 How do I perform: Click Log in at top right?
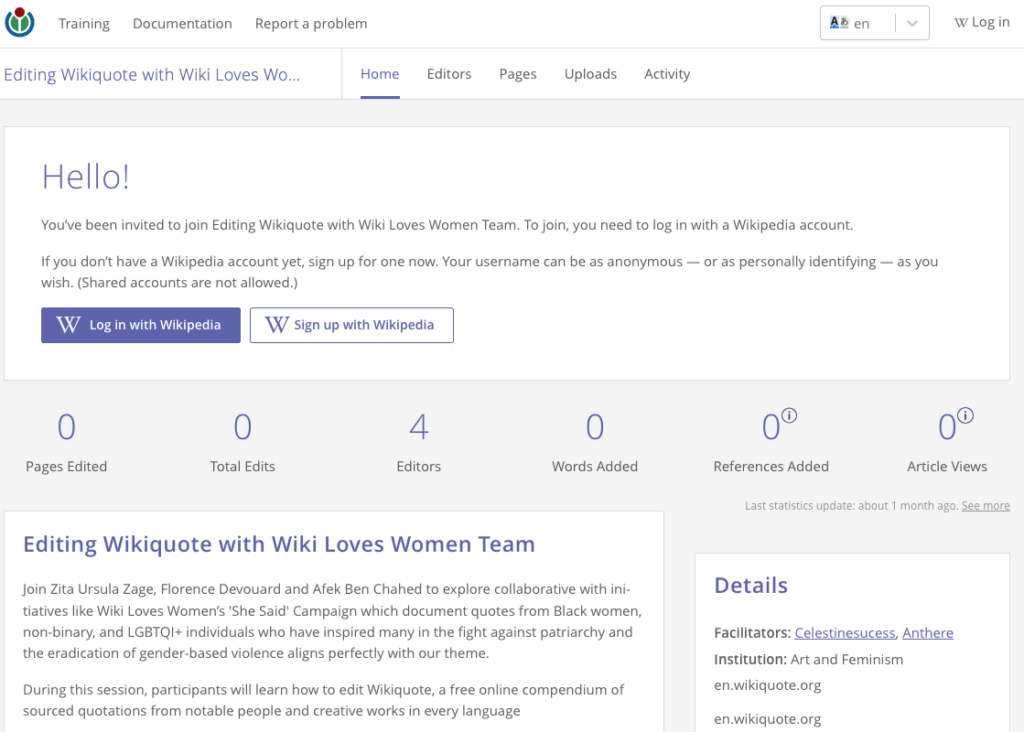(x=982, y=23)
